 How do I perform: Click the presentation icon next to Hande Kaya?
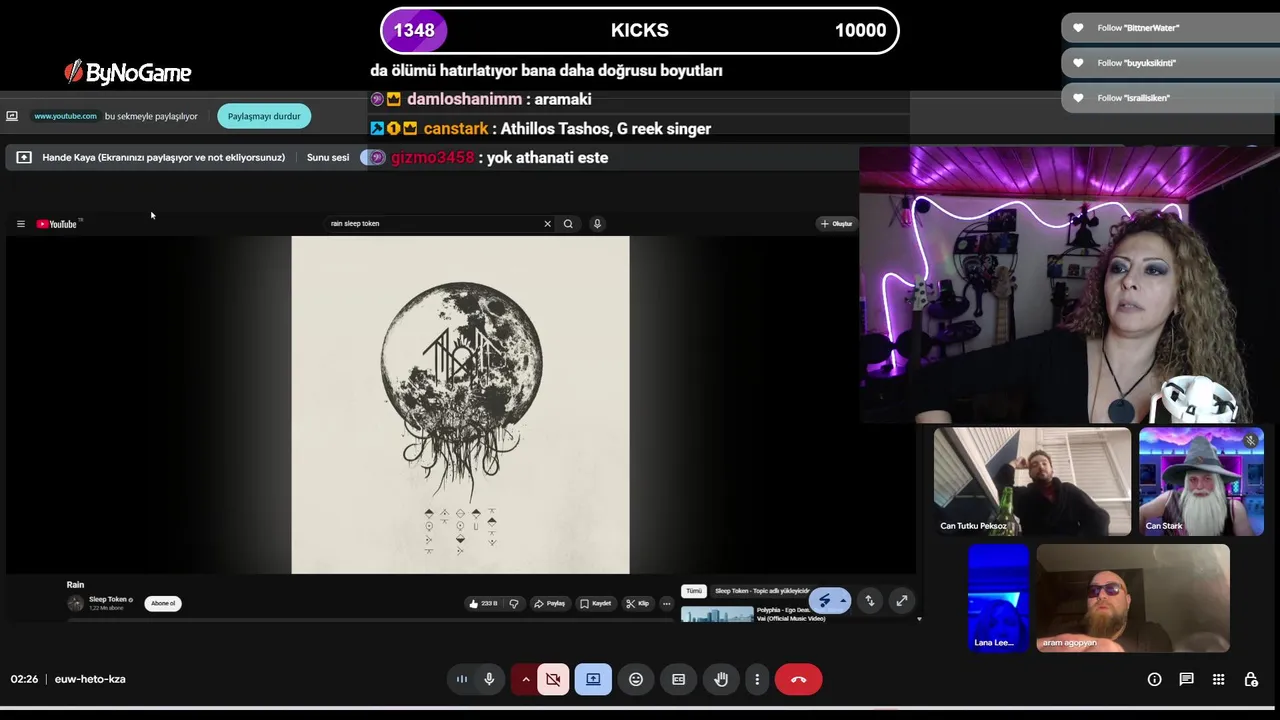(24, 157)
